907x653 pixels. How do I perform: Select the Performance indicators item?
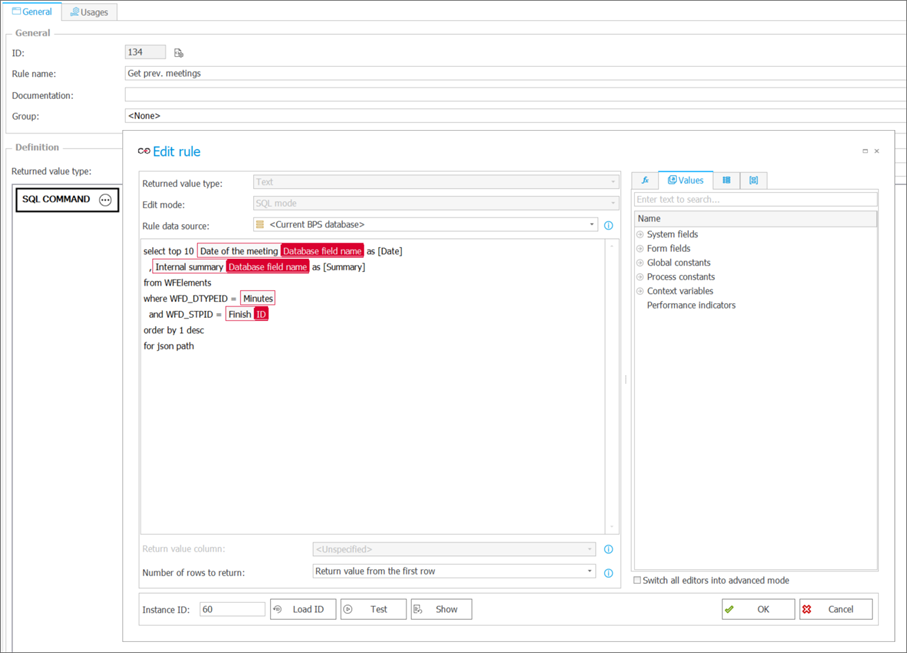coord(691,305)
